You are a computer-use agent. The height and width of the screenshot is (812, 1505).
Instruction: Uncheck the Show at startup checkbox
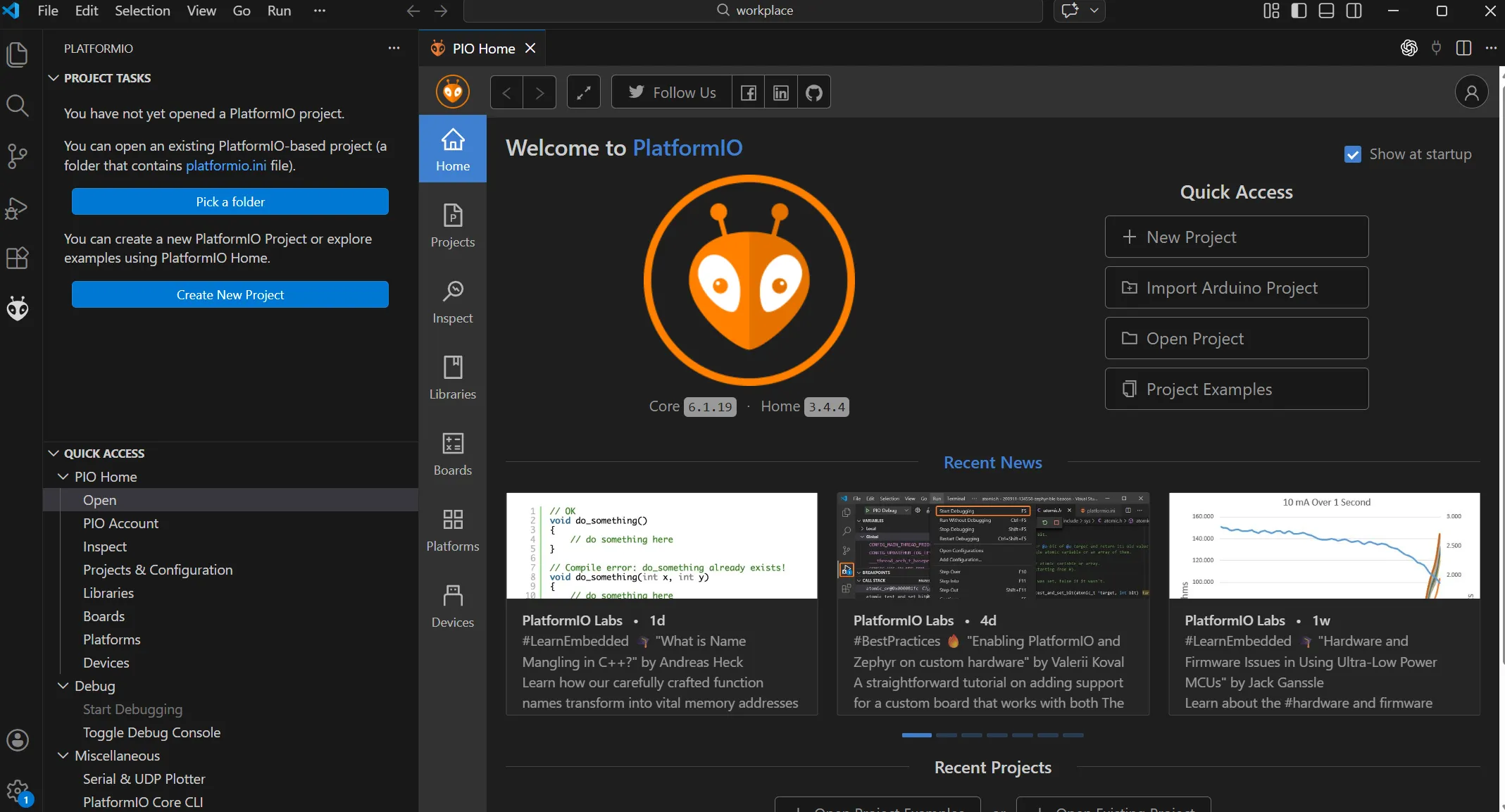tap(1352, 154)
